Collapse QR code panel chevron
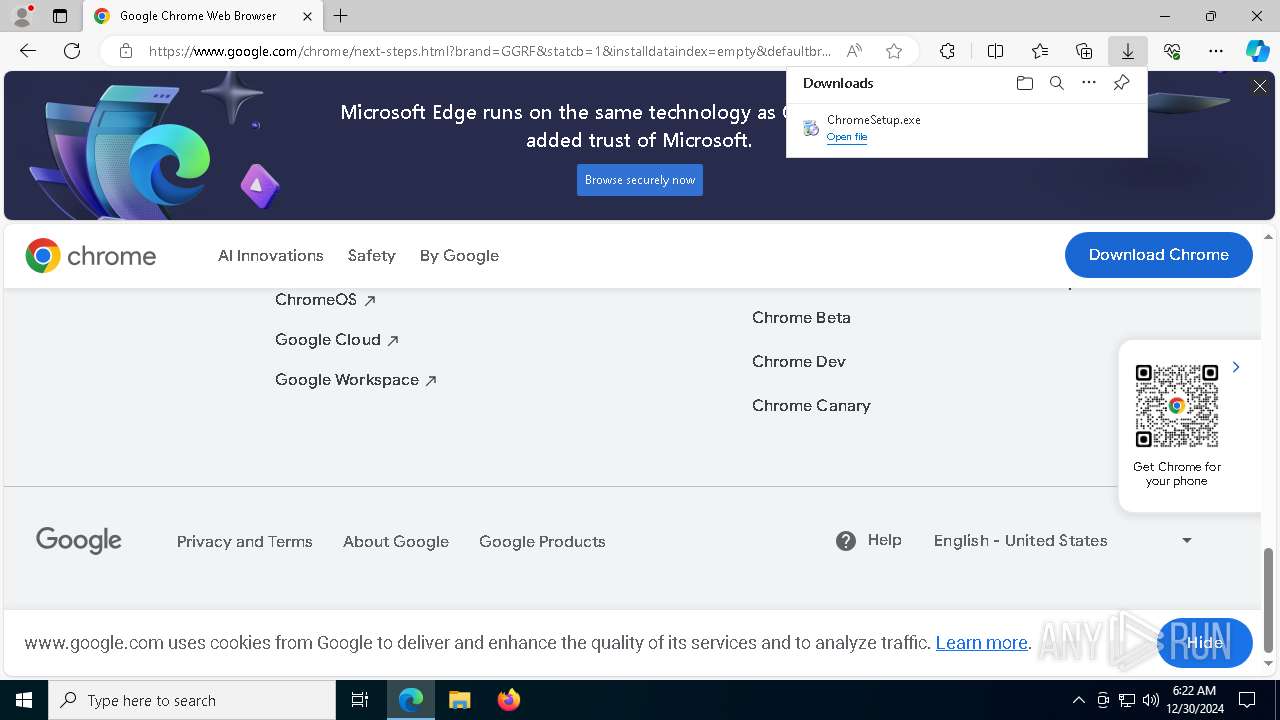1280x720 pixels. pyautogui.click(x=1236, y=368)
